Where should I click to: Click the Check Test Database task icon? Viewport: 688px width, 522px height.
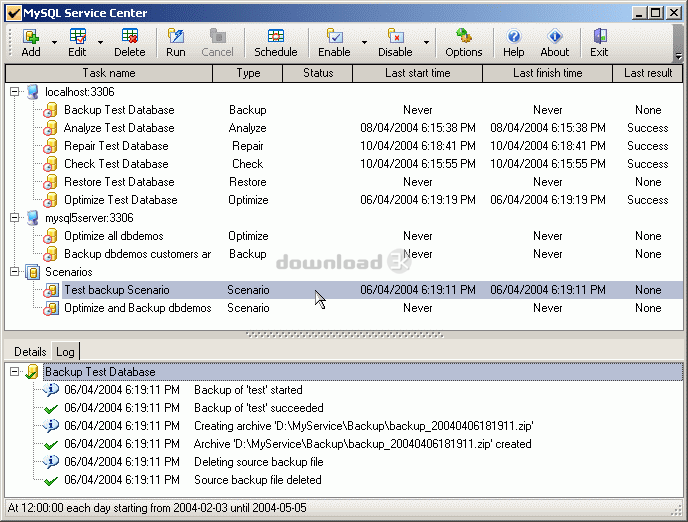click(50, 164)
